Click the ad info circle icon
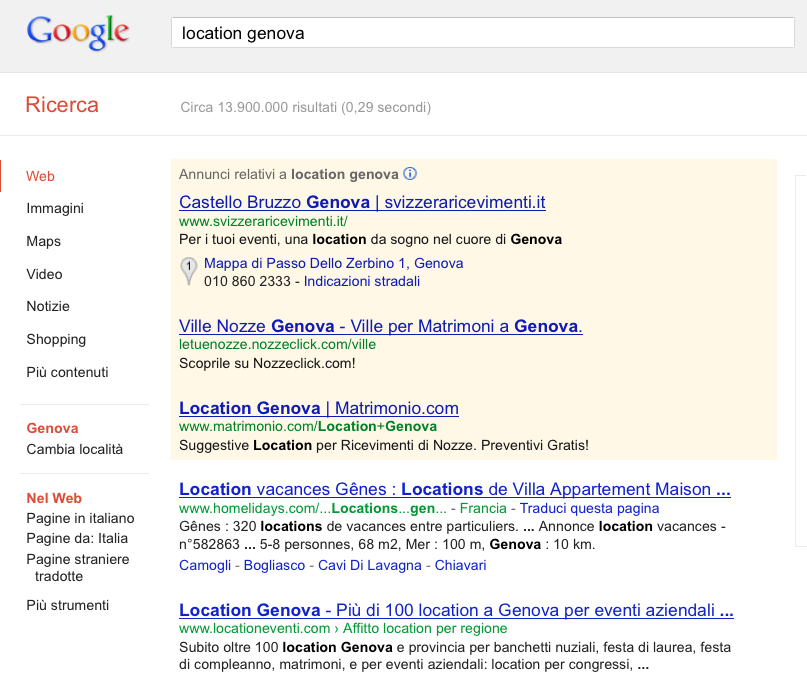807x687 pixels. click(410, 174)
